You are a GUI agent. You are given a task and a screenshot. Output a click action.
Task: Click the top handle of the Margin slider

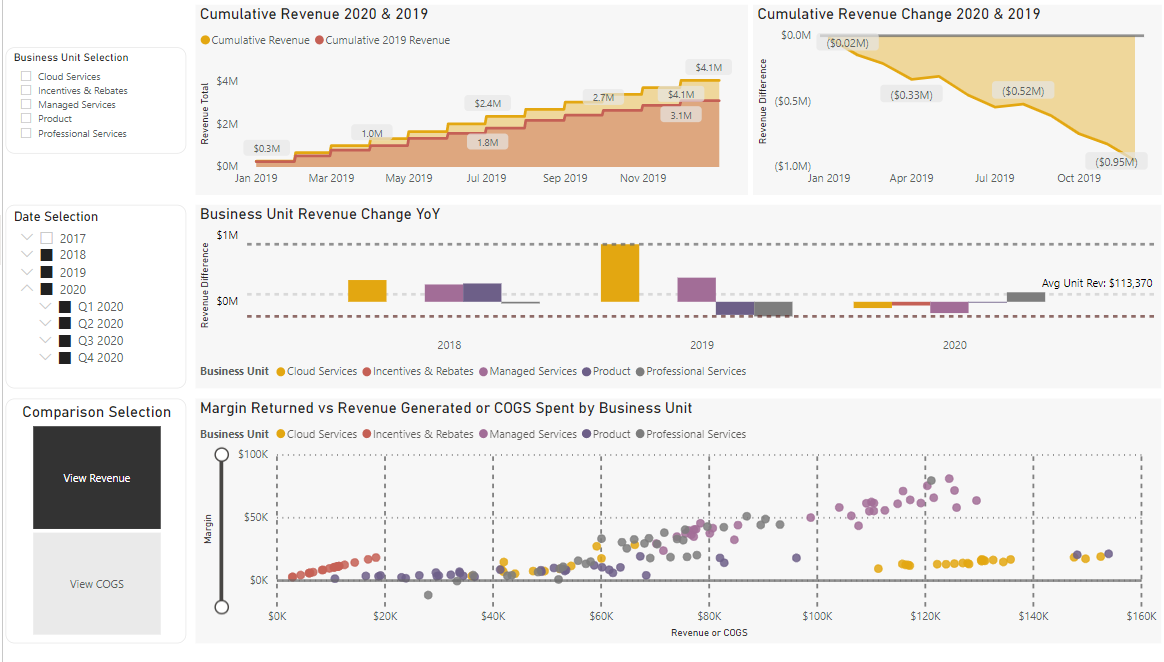pyautogui.click(x=222, y=455)
